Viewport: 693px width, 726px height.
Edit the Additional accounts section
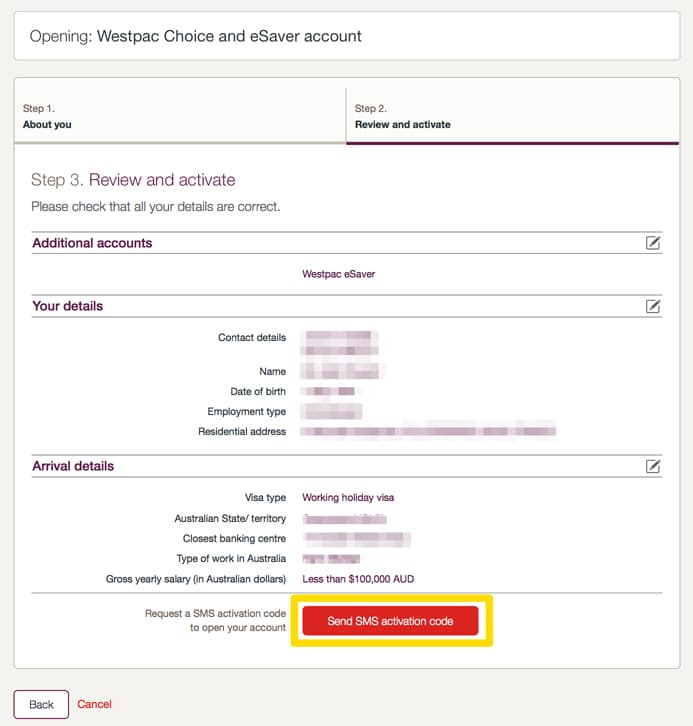(x=653, y=243)
